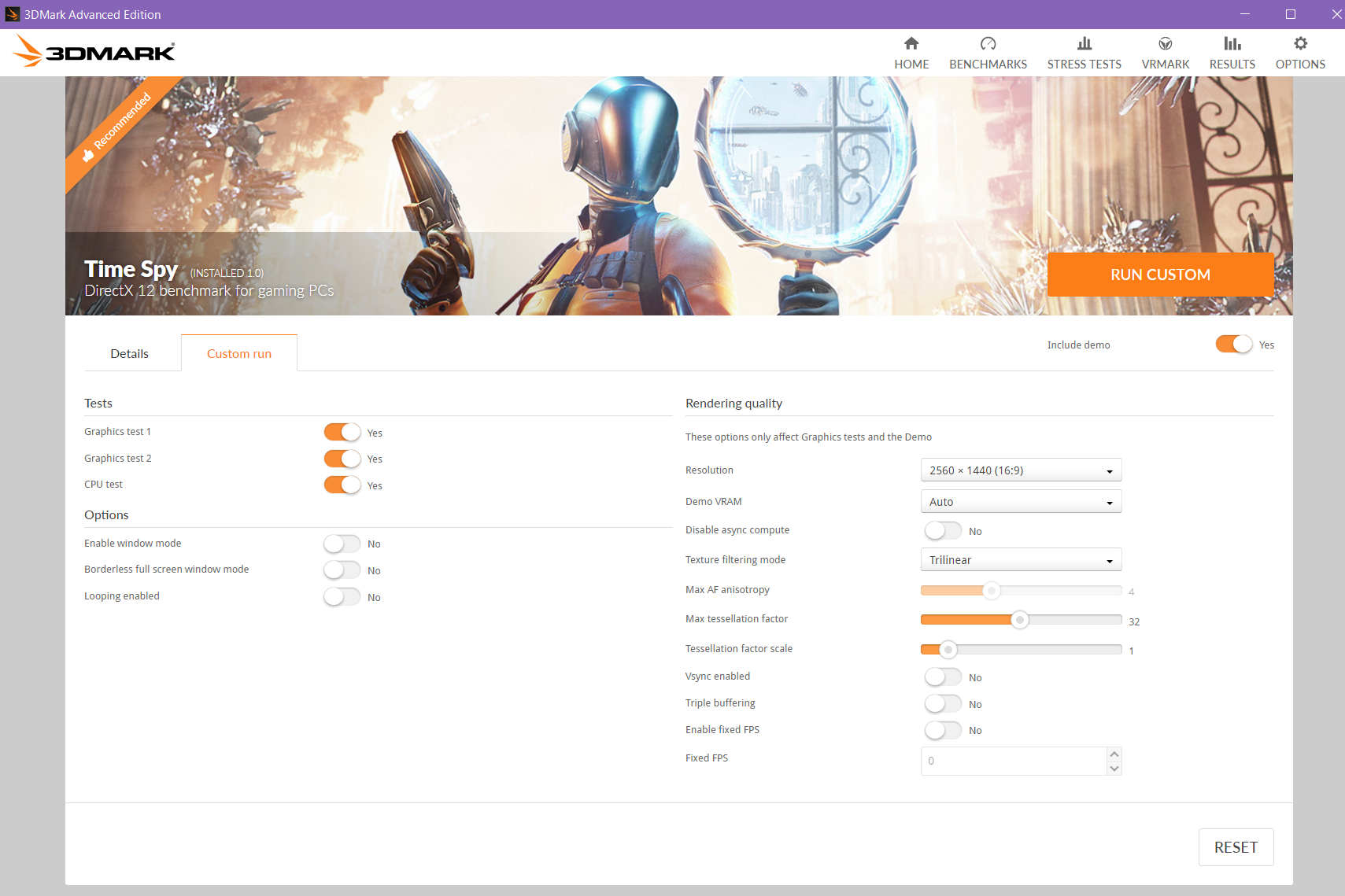Open the HOME screen icon

[x=911, y=52]
